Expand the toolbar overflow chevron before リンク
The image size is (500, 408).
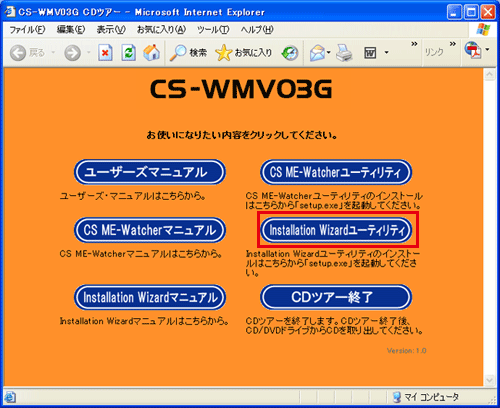tap(414, 44)
